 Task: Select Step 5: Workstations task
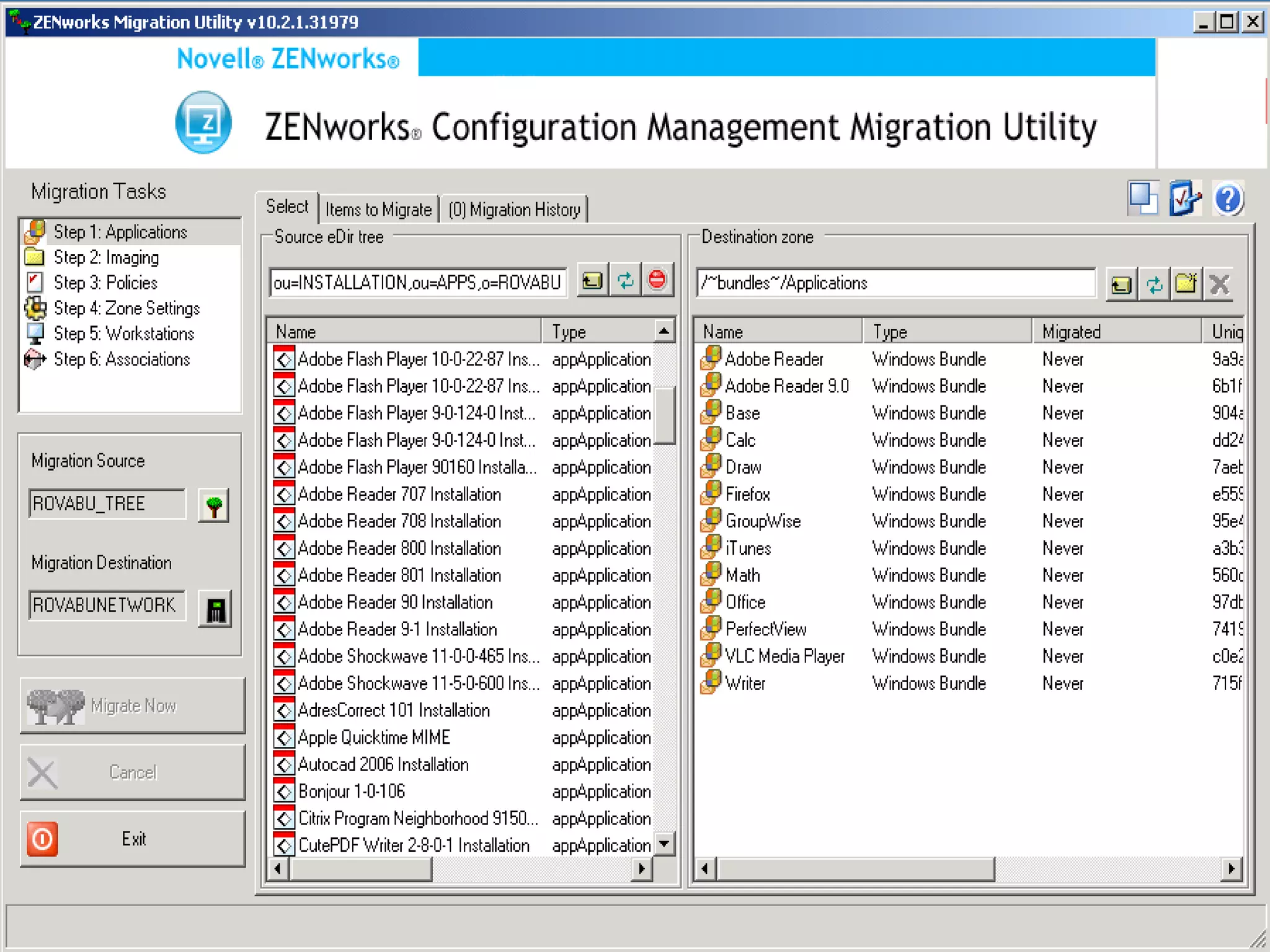[130, 333]
